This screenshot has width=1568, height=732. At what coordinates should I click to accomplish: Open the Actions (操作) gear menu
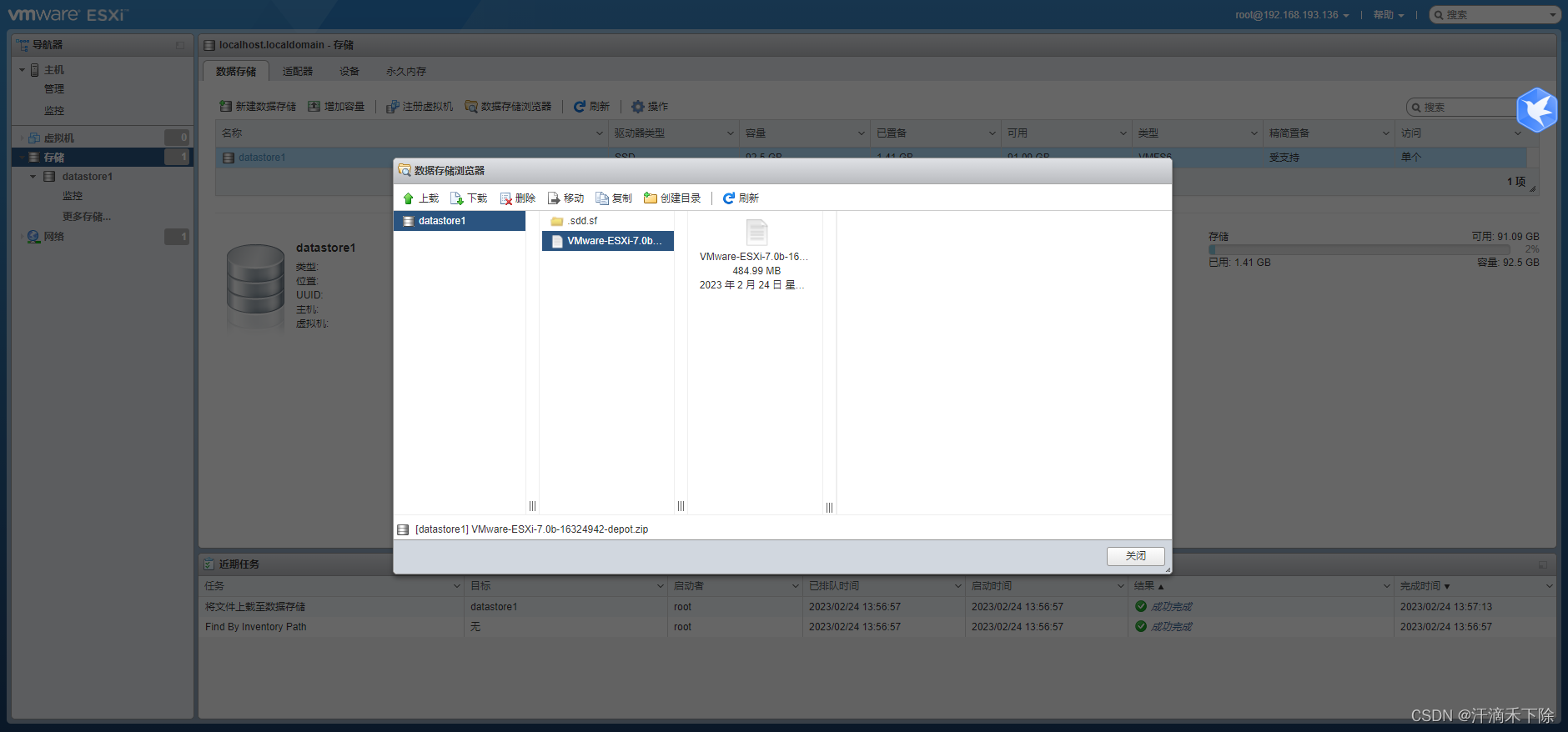coord(650,107)
